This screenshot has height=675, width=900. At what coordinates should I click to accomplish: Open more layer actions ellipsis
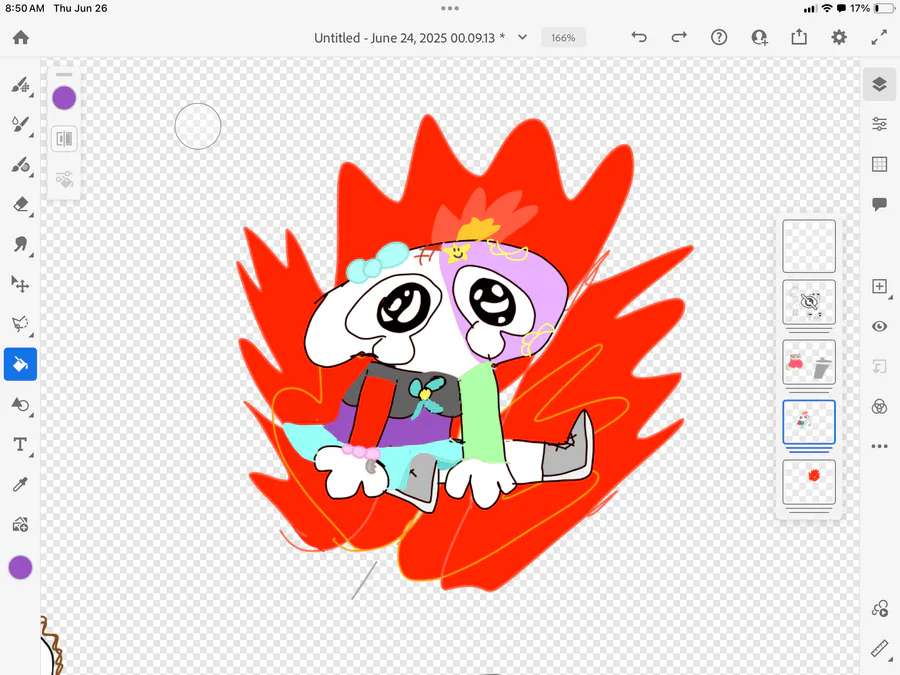(x=879, y=446)
